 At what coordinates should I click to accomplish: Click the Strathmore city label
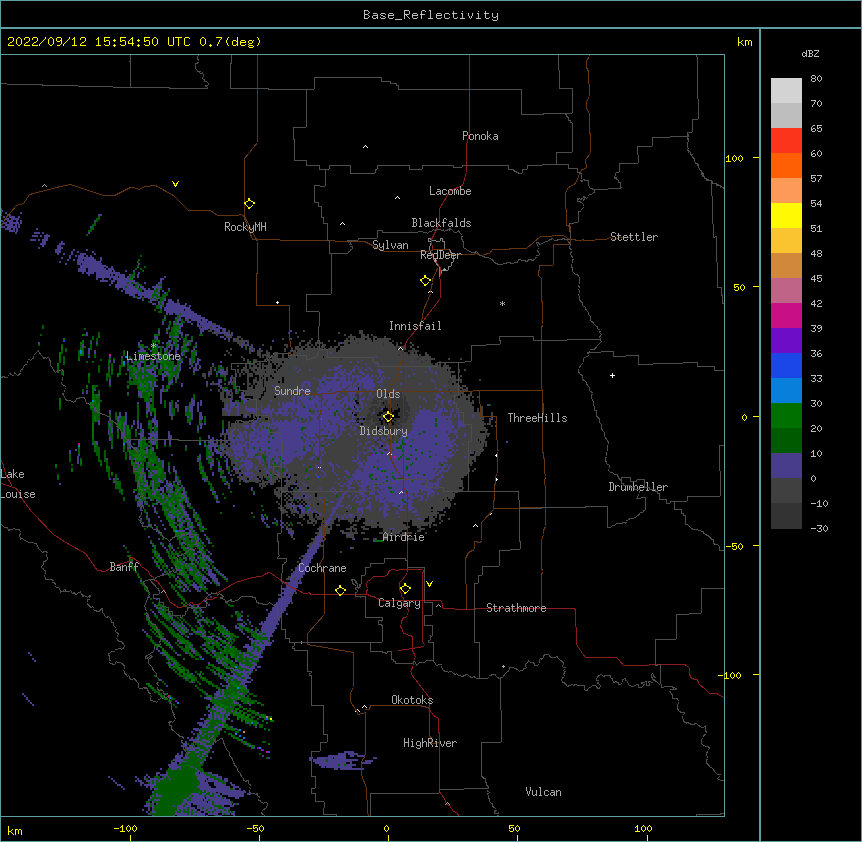[516, 608]
